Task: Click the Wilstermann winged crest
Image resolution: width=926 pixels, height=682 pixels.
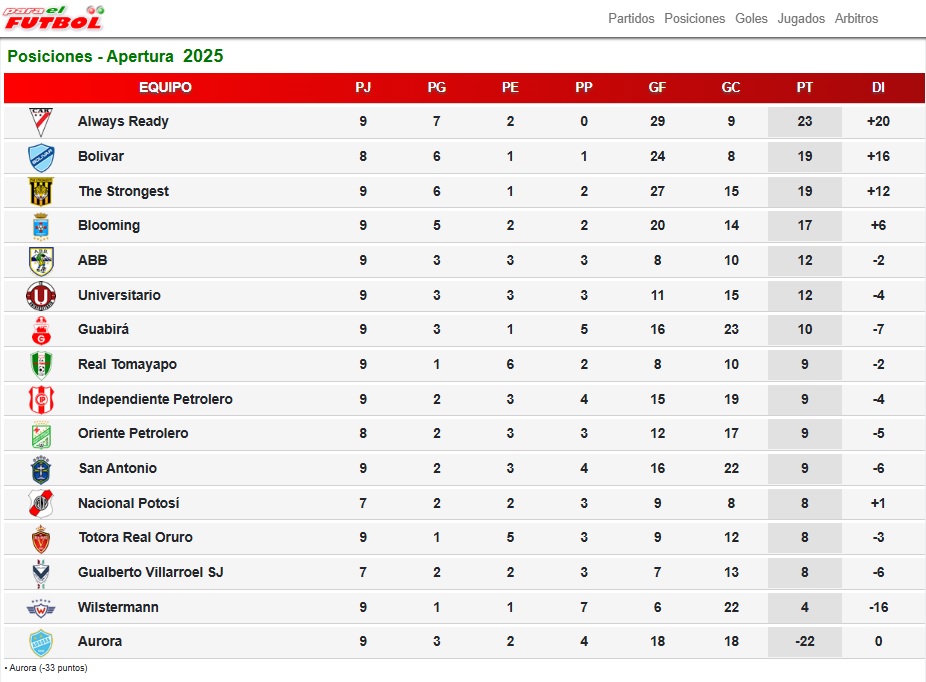Action: (x=41, y=608)
